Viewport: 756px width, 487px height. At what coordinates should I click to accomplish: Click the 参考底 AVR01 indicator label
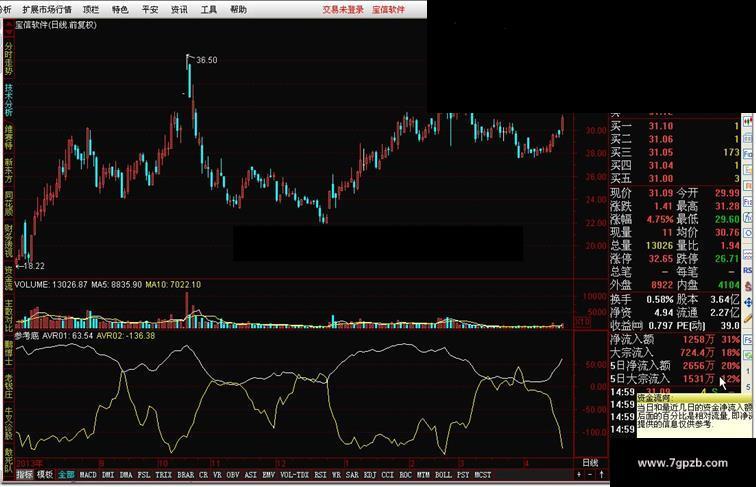click(x=54, y=336)
